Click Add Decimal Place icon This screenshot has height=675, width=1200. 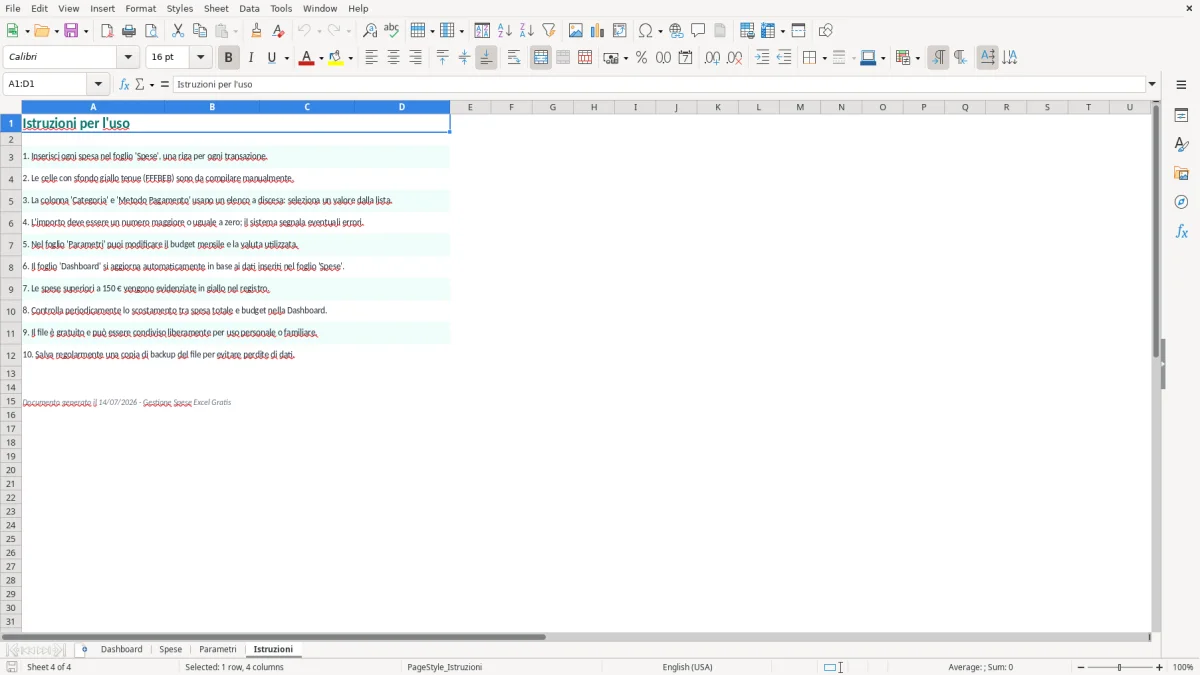point(712,58)
